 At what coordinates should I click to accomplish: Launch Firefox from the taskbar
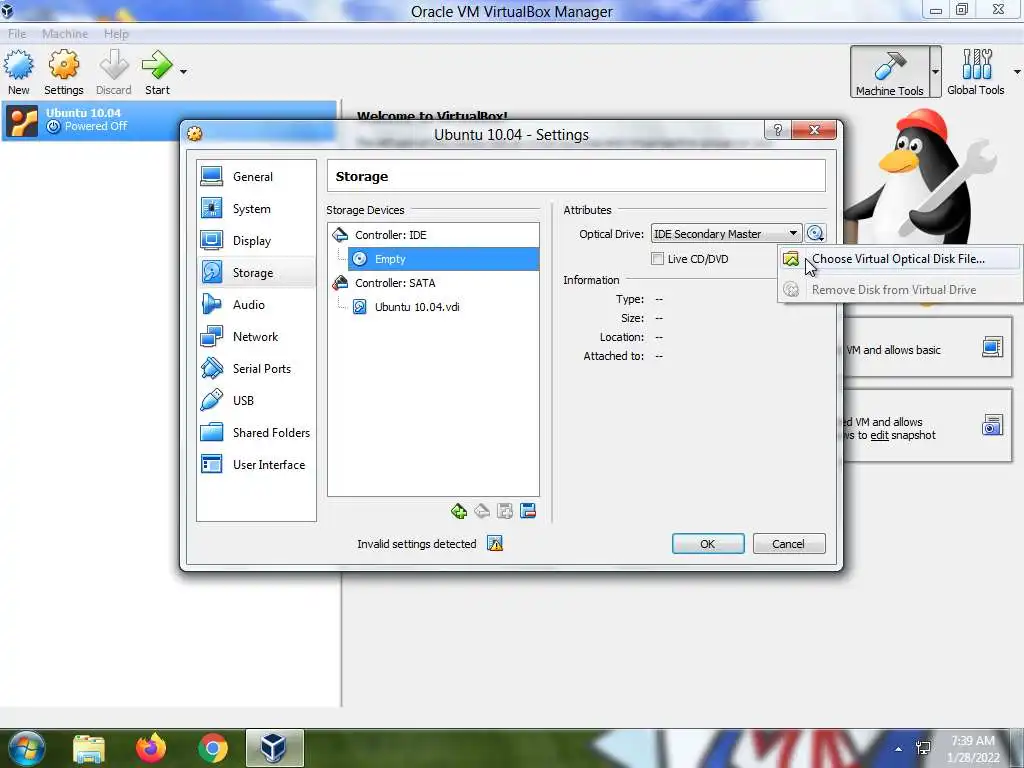(151, 748)
